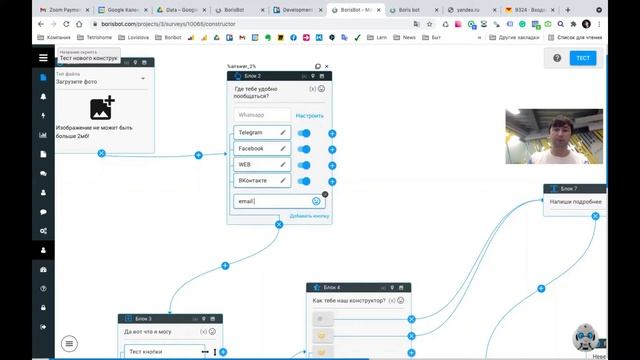640x360 pixels.
Task: Remove the email button with dark x
Action: (x=325, y=194)
